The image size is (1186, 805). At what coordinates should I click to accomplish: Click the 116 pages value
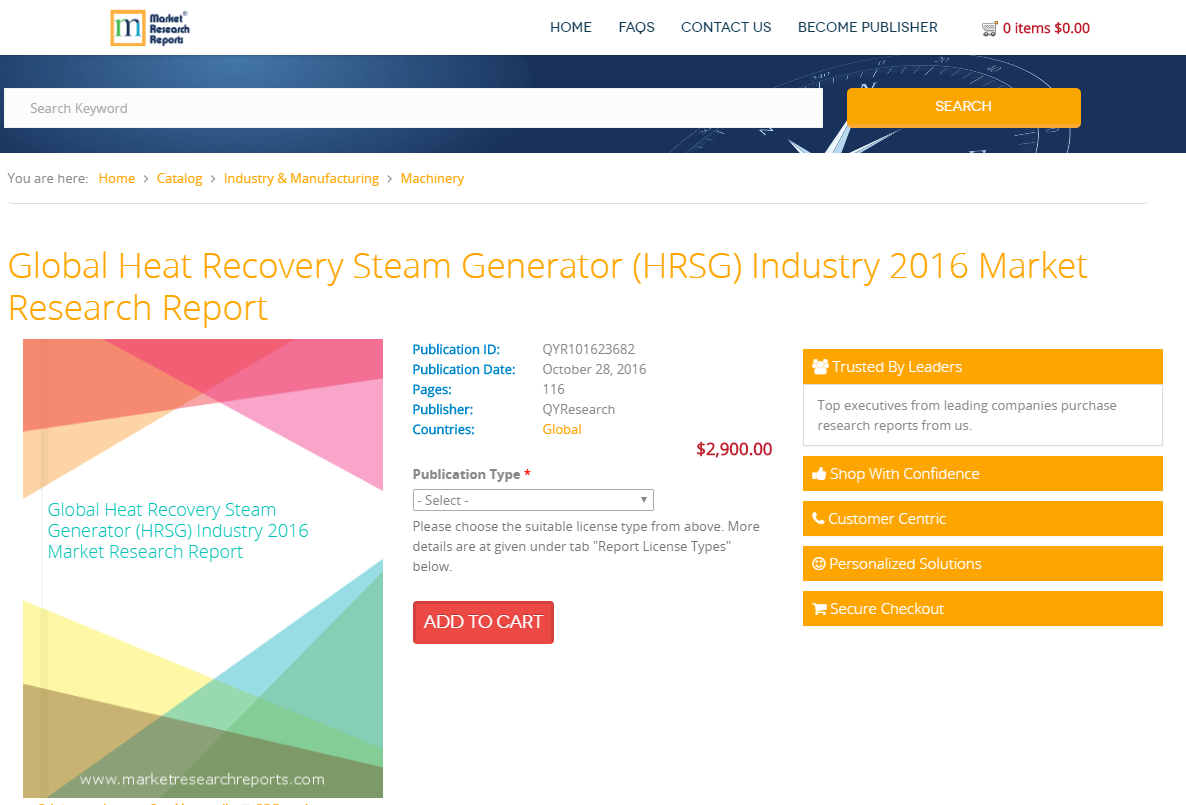point(553,390)
